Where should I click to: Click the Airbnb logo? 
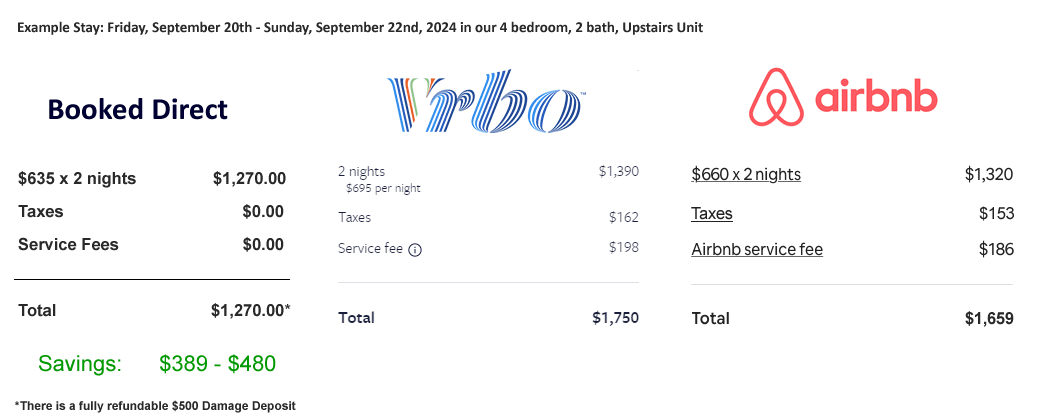[843, 97]
